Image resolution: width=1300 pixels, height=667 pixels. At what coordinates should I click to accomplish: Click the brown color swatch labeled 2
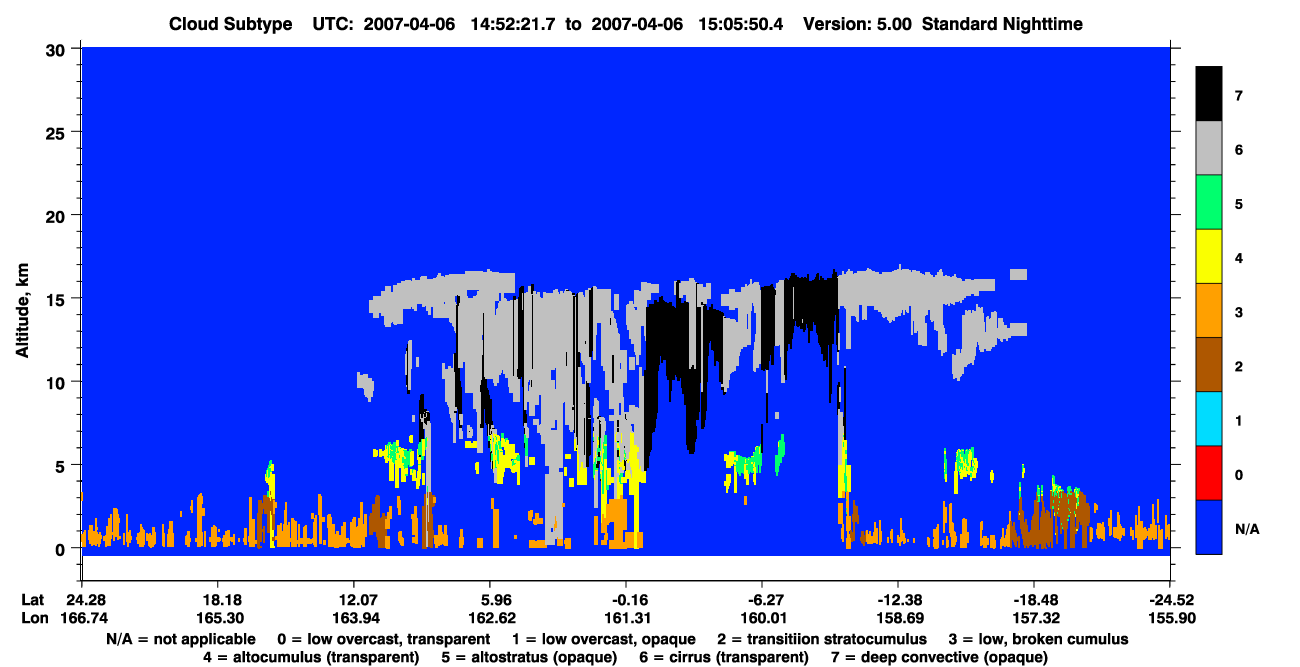(1209, 364)
